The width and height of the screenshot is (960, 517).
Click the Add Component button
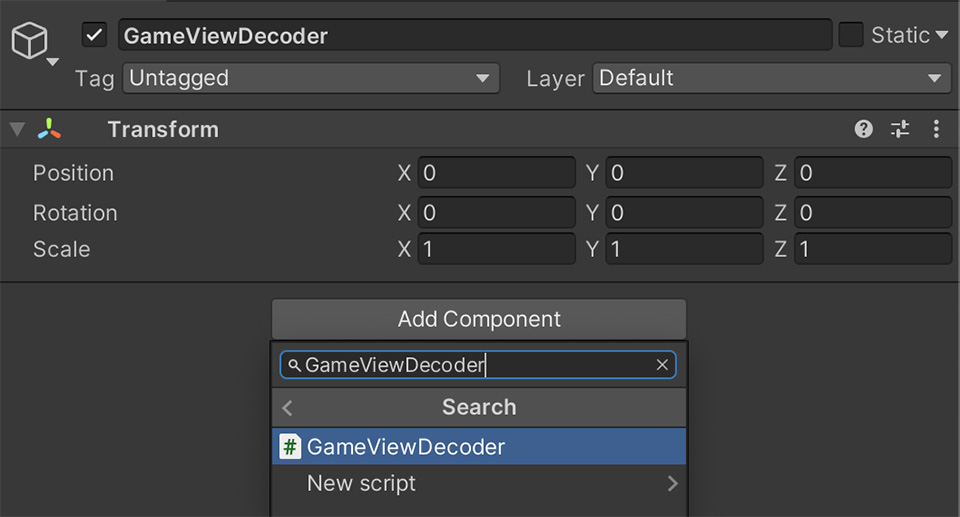[478, 319]
